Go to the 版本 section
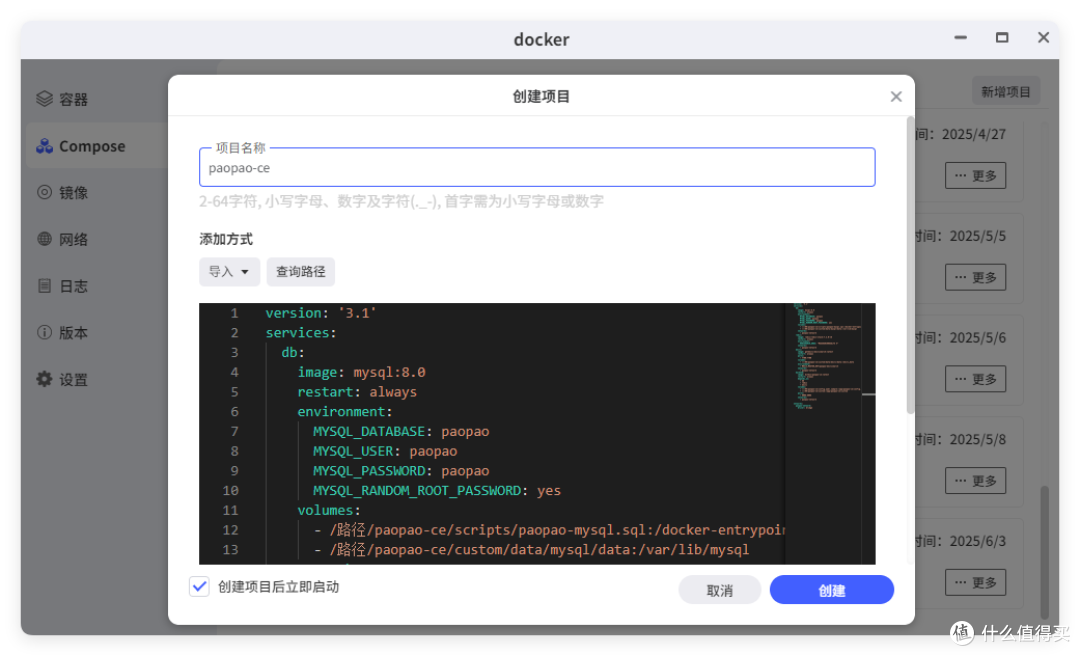The height and width of the screenshot is (656, 1080). tap(73, 333)
